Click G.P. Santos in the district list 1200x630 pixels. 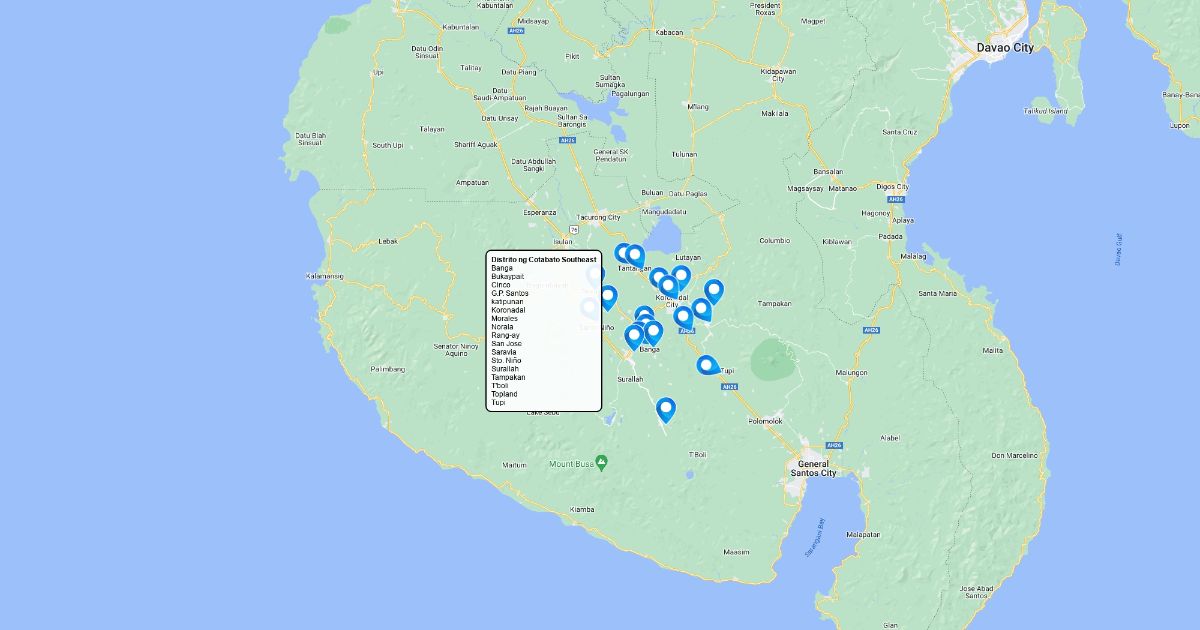point(510,293)
